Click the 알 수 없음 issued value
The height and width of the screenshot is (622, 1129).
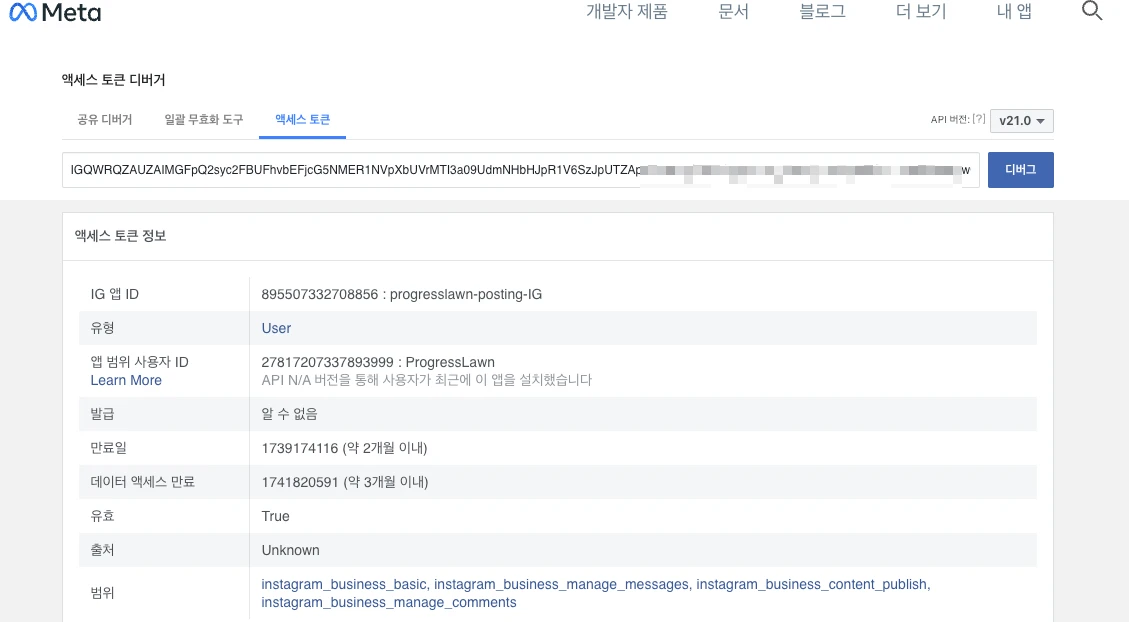point(289,414)
